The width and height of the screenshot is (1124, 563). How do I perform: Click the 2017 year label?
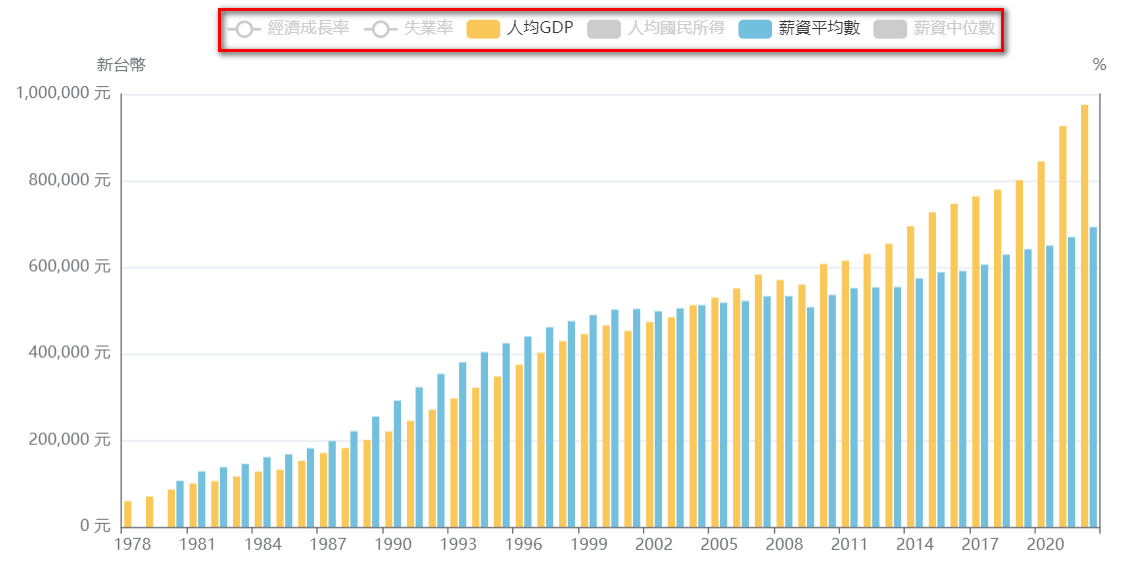coord(980,545)
